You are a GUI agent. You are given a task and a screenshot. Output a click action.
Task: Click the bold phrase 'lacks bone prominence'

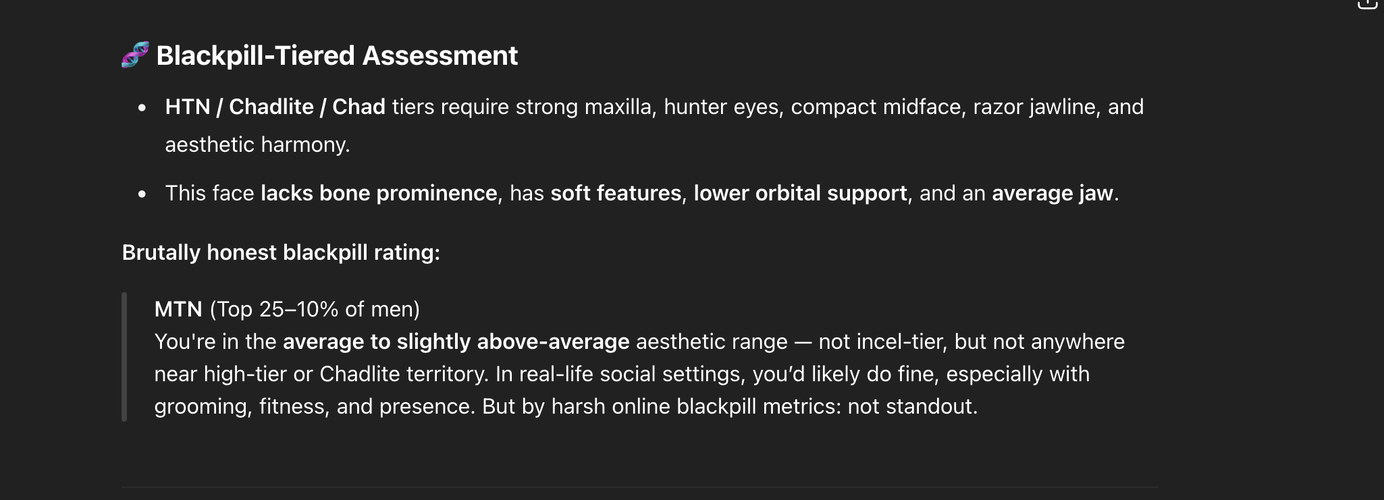(x=379, y=193)
